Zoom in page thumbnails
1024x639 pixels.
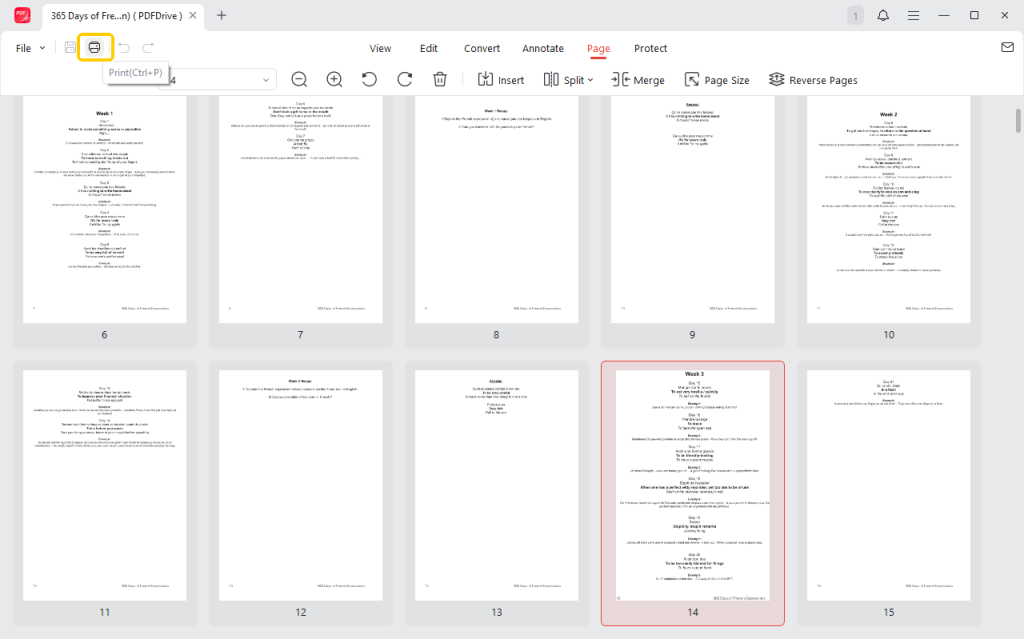coord(334,80)
